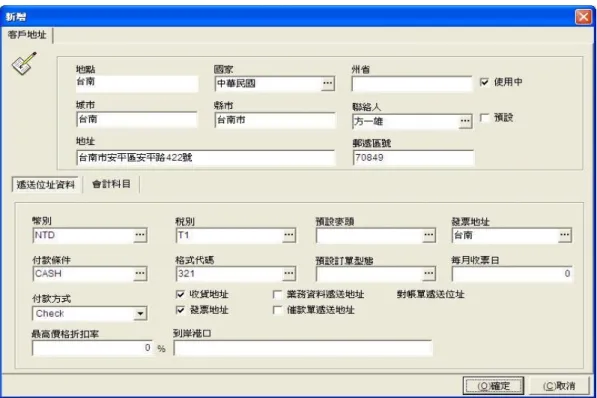Click the 發票地址 field showing 台南

click(505, 235)
